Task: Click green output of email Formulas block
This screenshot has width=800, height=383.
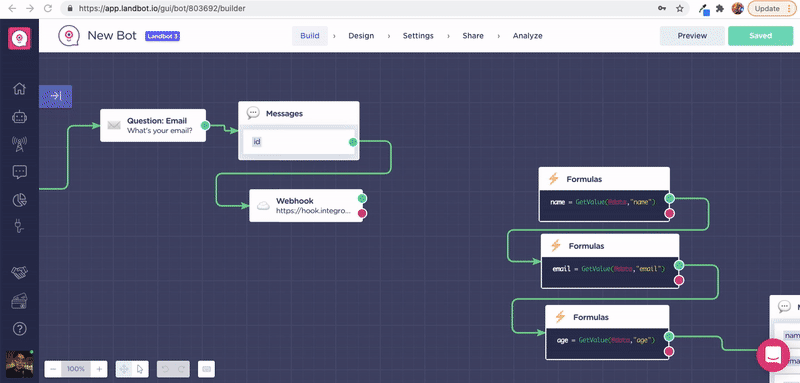Action: [x=679, y=265]
